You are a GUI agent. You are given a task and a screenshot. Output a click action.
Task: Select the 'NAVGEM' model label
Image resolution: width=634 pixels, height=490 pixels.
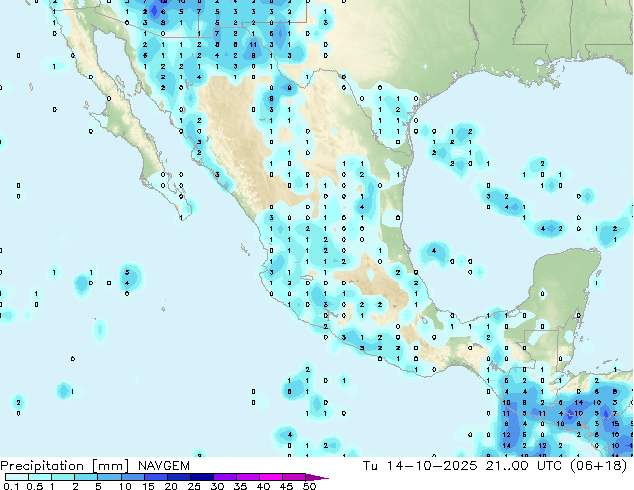pos(164,466)
